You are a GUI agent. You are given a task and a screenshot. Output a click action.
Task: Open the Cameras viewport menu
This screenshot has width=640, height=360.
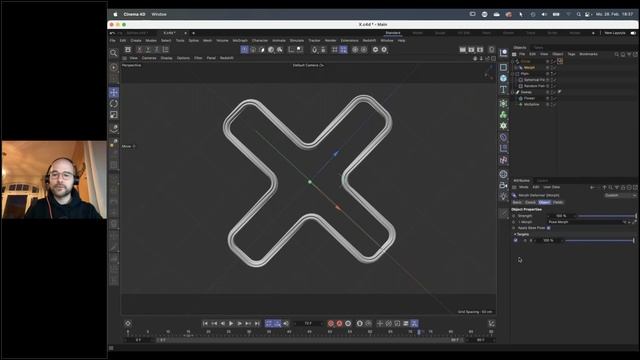149,58
